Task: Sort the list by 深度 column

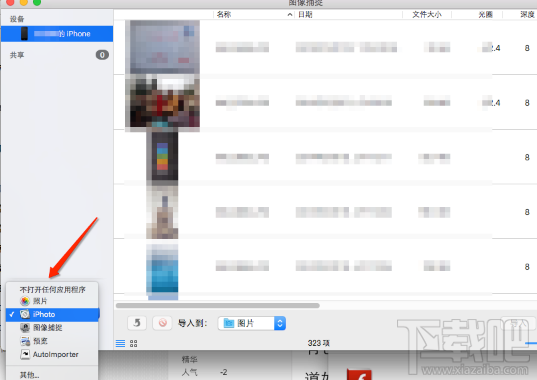Action: tap(527, 14)
